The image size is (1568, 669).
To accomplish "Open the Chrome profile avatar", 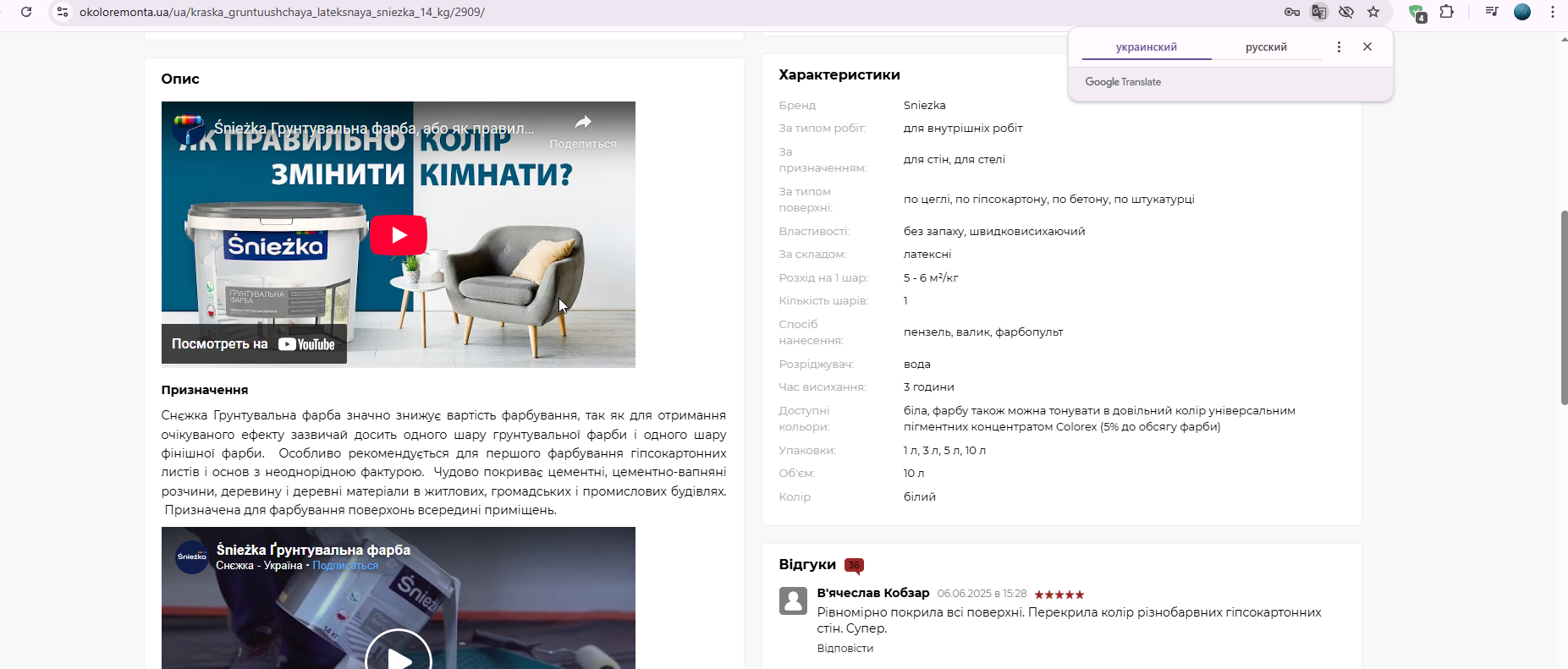I will [1522, 12].
